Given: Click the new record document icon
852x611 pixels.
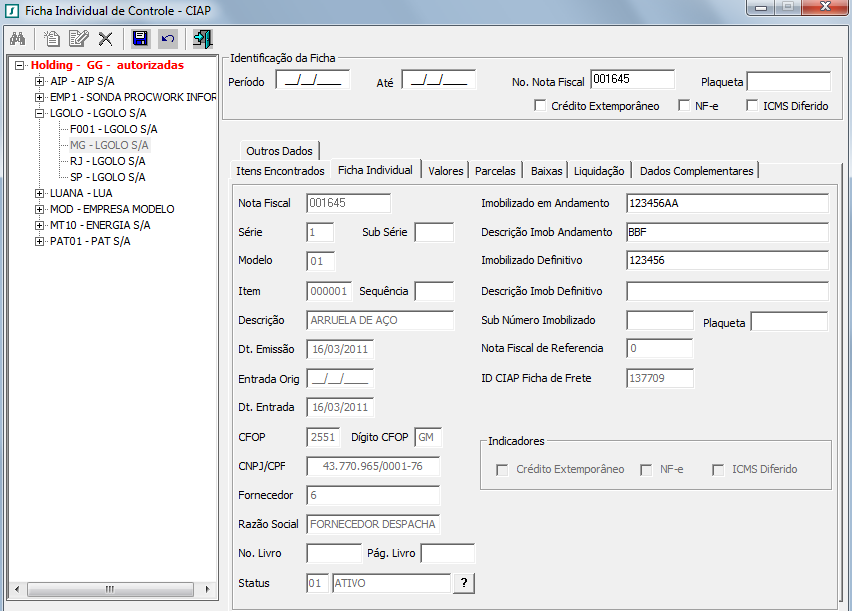Looking at the screenshot, I should tap(51, 39).
